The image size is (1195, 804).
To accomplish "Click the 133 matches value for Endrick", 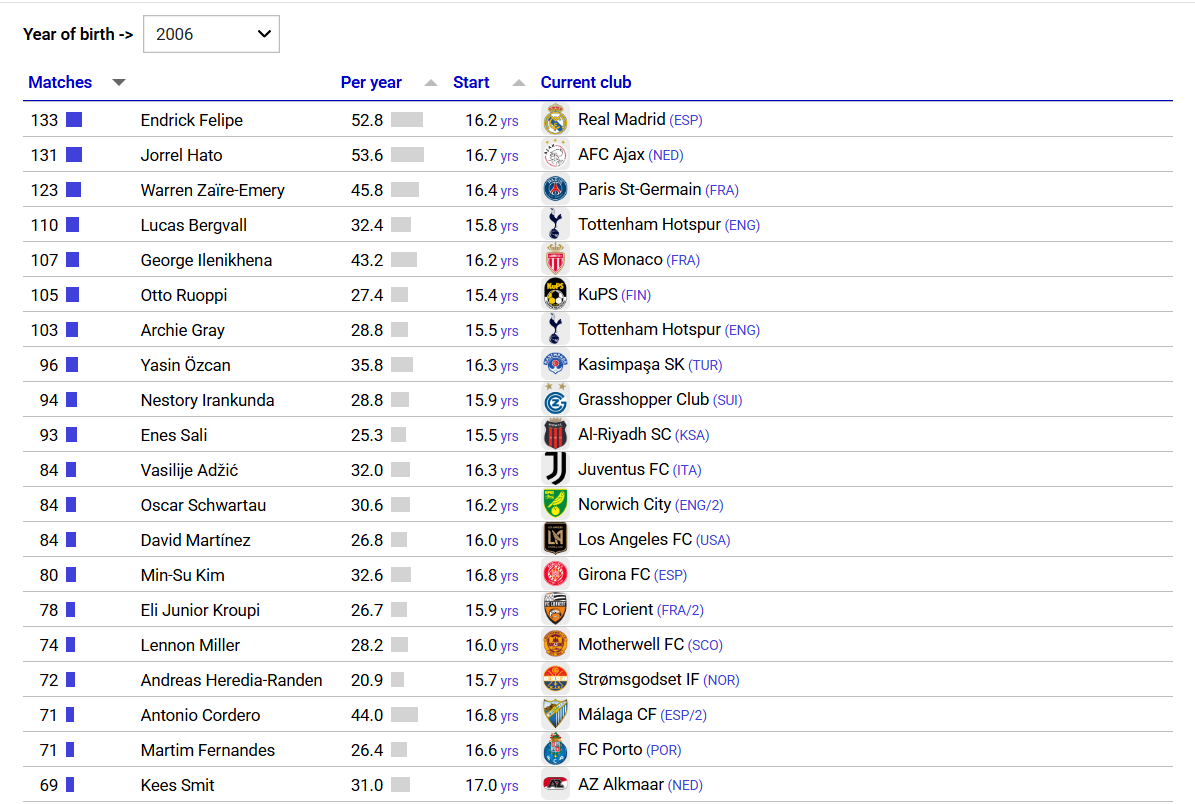I will [x=44, y=120].
